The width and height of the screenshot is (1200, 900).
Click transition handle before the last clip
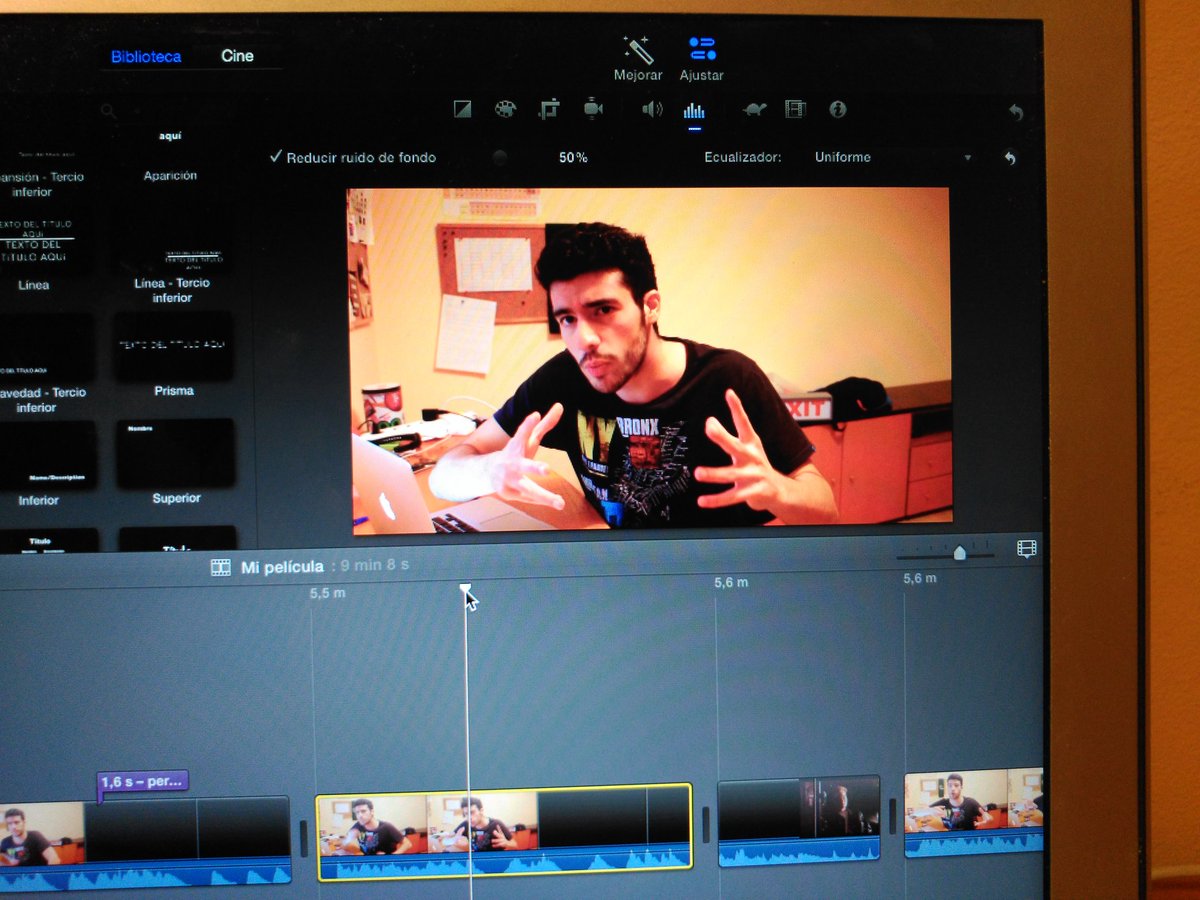pos(893,816)
